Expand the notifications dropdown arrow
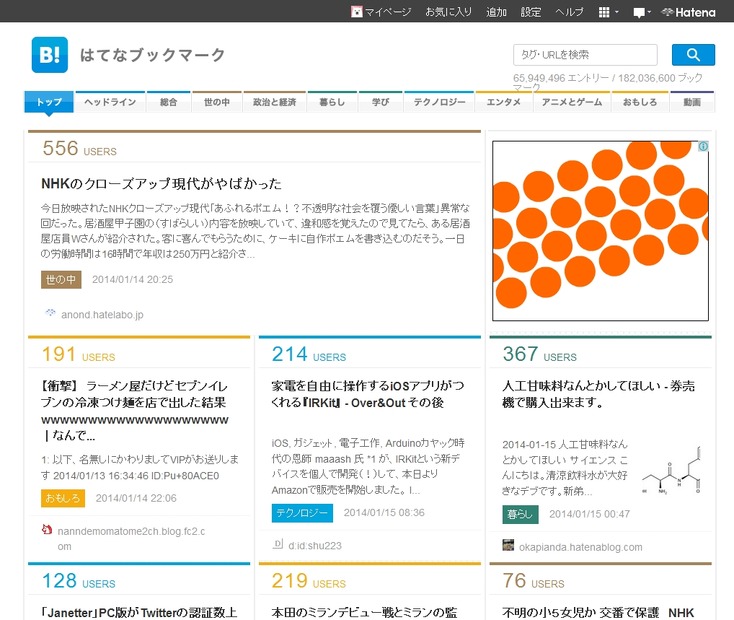Viewport: 734px width, 620px height. 649,12
